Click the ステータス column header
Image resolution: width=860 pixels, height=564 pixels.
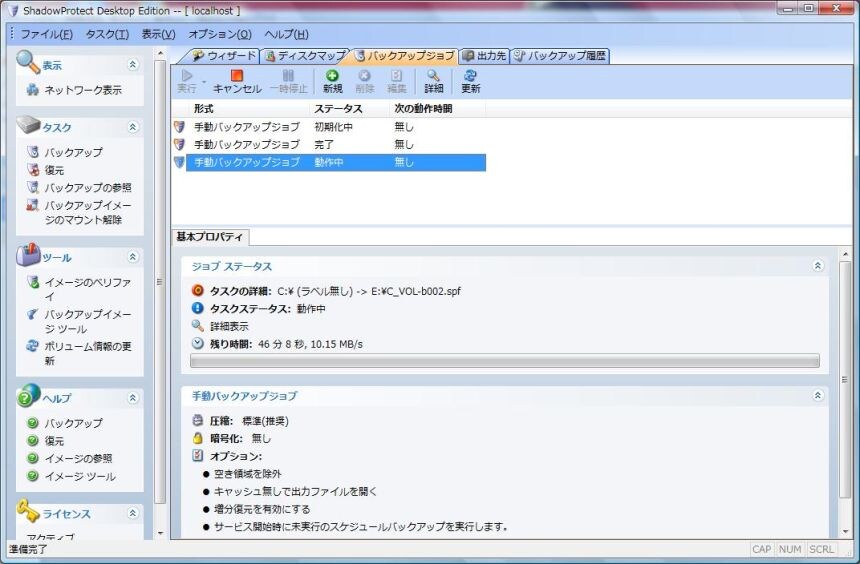(x=349, y=109)
